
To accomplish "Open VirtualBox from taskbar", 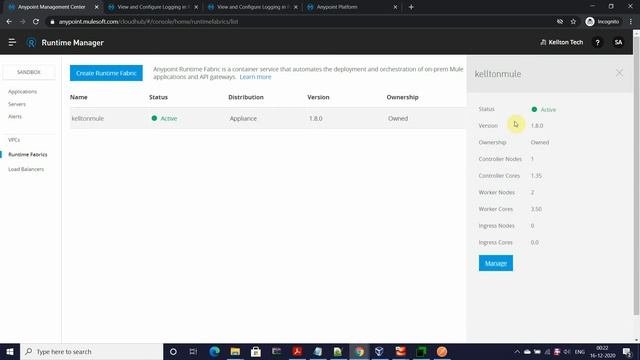I will click(x=380, y=351).
